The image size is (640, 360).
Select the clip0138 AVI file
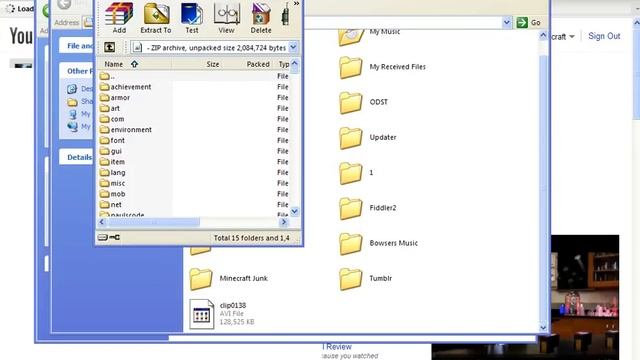(x=222, y=314)
